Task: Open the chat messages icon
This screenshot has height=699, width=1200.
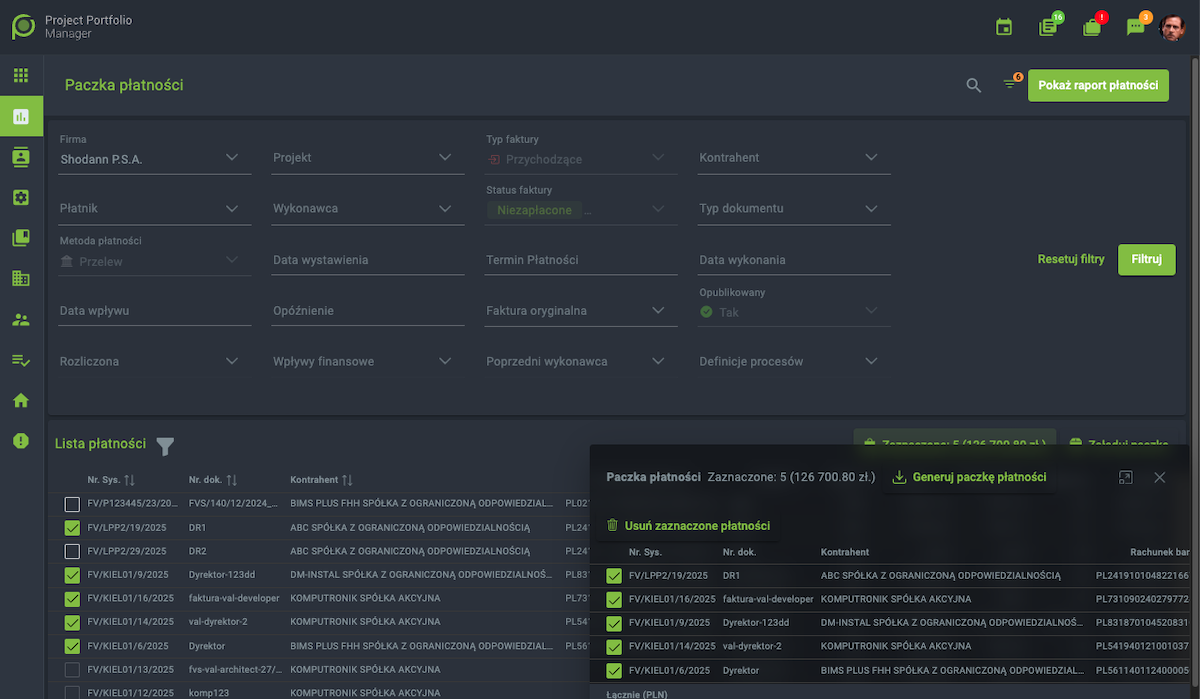Action: pos(1135,27)
